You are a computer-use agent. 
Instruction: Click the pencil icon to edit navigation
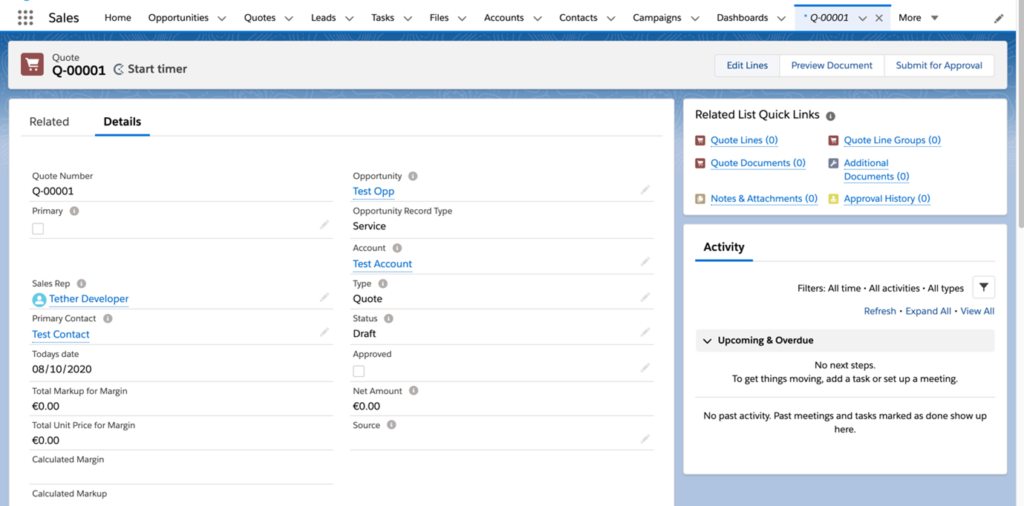click(999, 18)
